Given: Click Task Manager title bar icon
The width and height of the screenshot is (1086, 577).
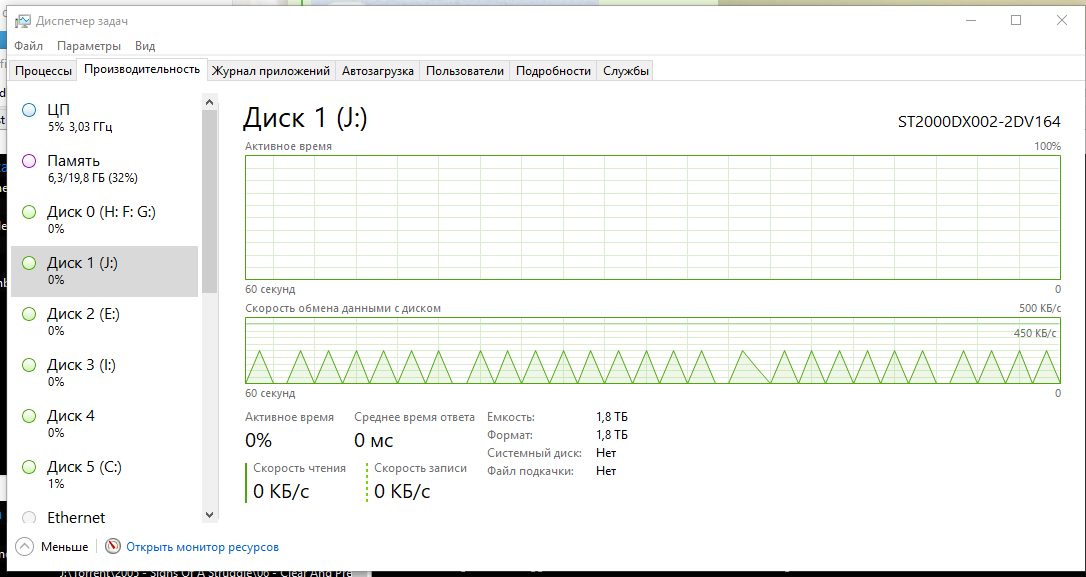Looking at the screenshot, I should tap(23, 21).
